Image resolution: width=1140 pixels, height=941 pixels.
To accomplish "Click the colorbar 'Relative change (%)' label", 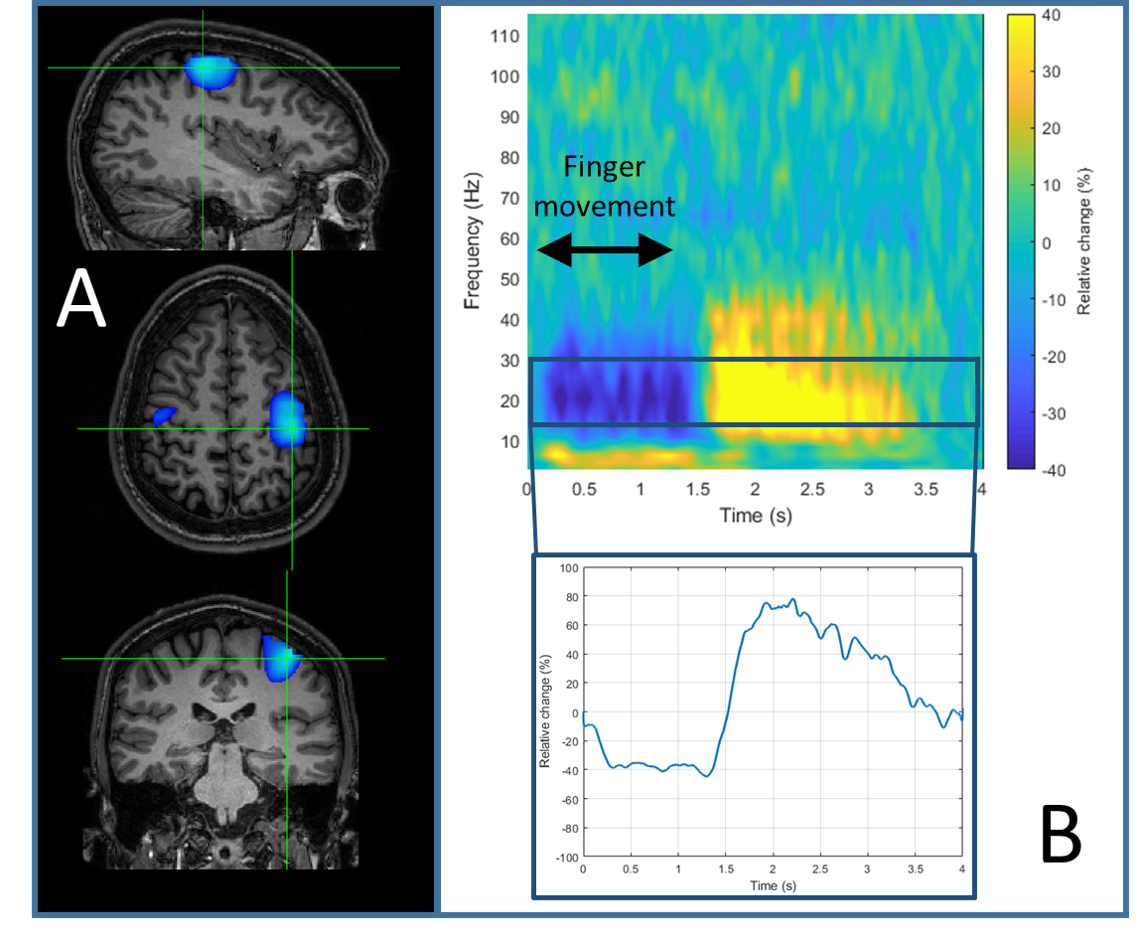I will pos(1084,242).
